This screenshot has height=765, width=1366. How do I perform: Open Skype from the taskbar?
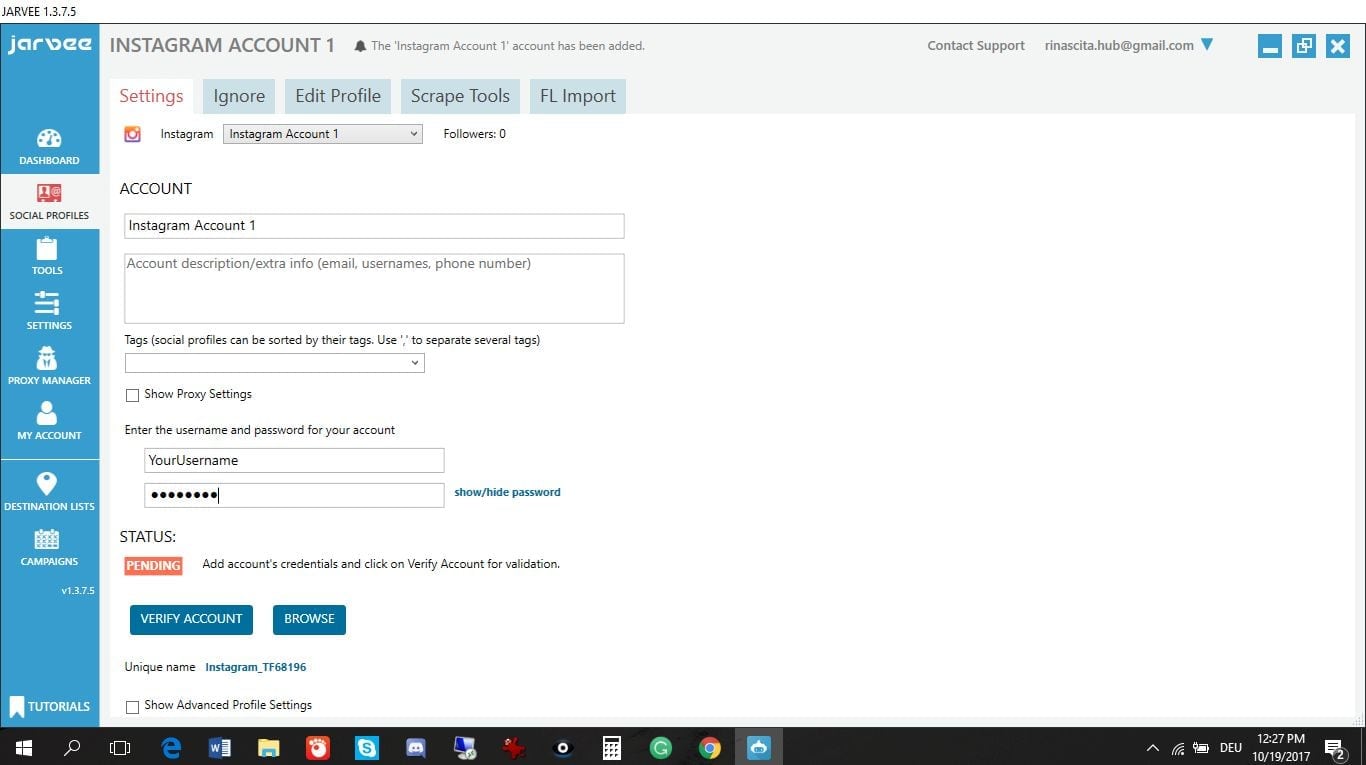[367, 747]
